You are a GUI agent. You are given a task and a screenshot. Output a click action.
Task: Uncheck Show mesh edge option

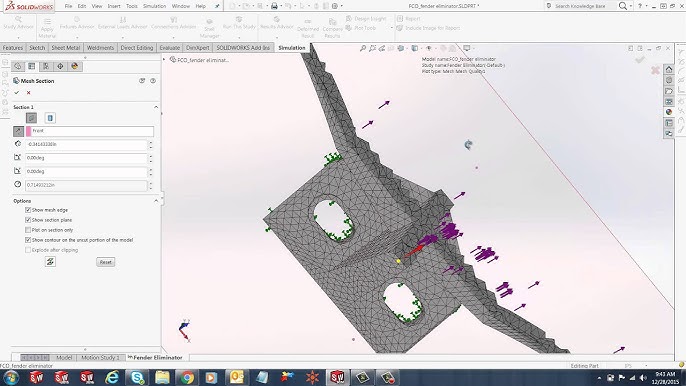[x=28, y=210]
